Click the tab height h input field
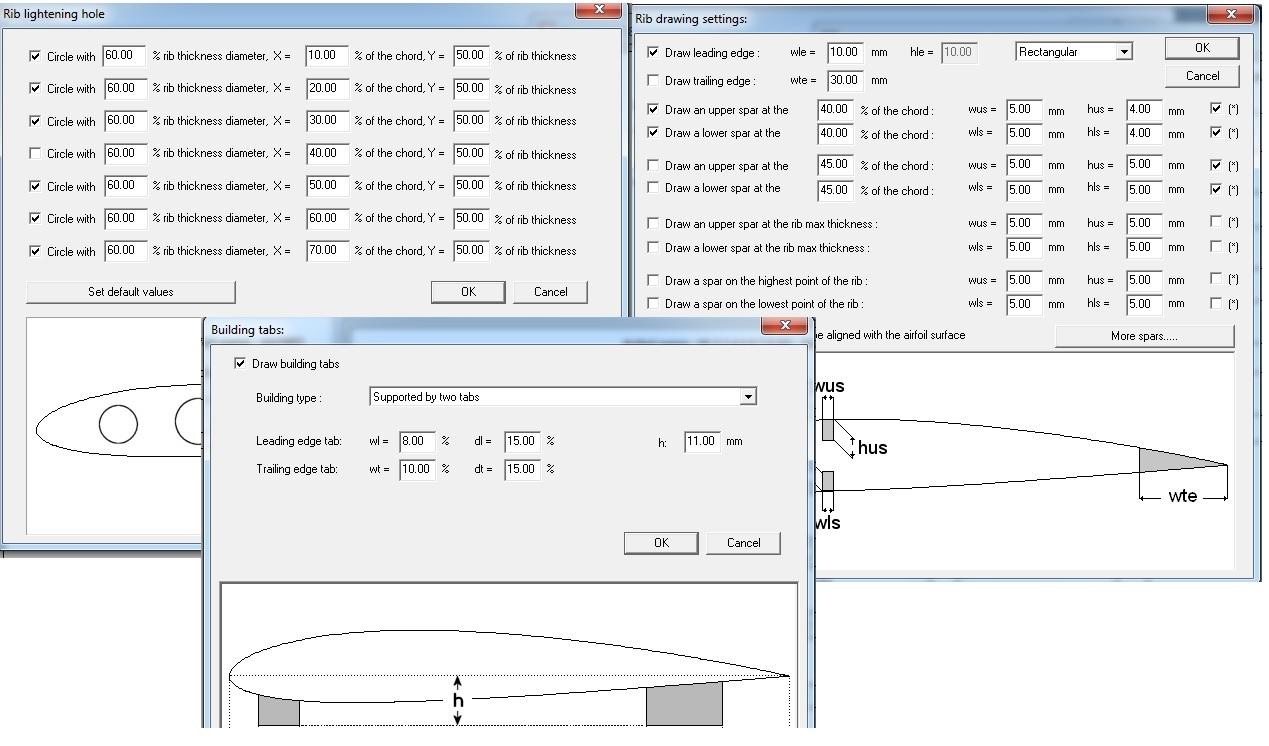Screen dimensions: 1269x746 [702, 441]
